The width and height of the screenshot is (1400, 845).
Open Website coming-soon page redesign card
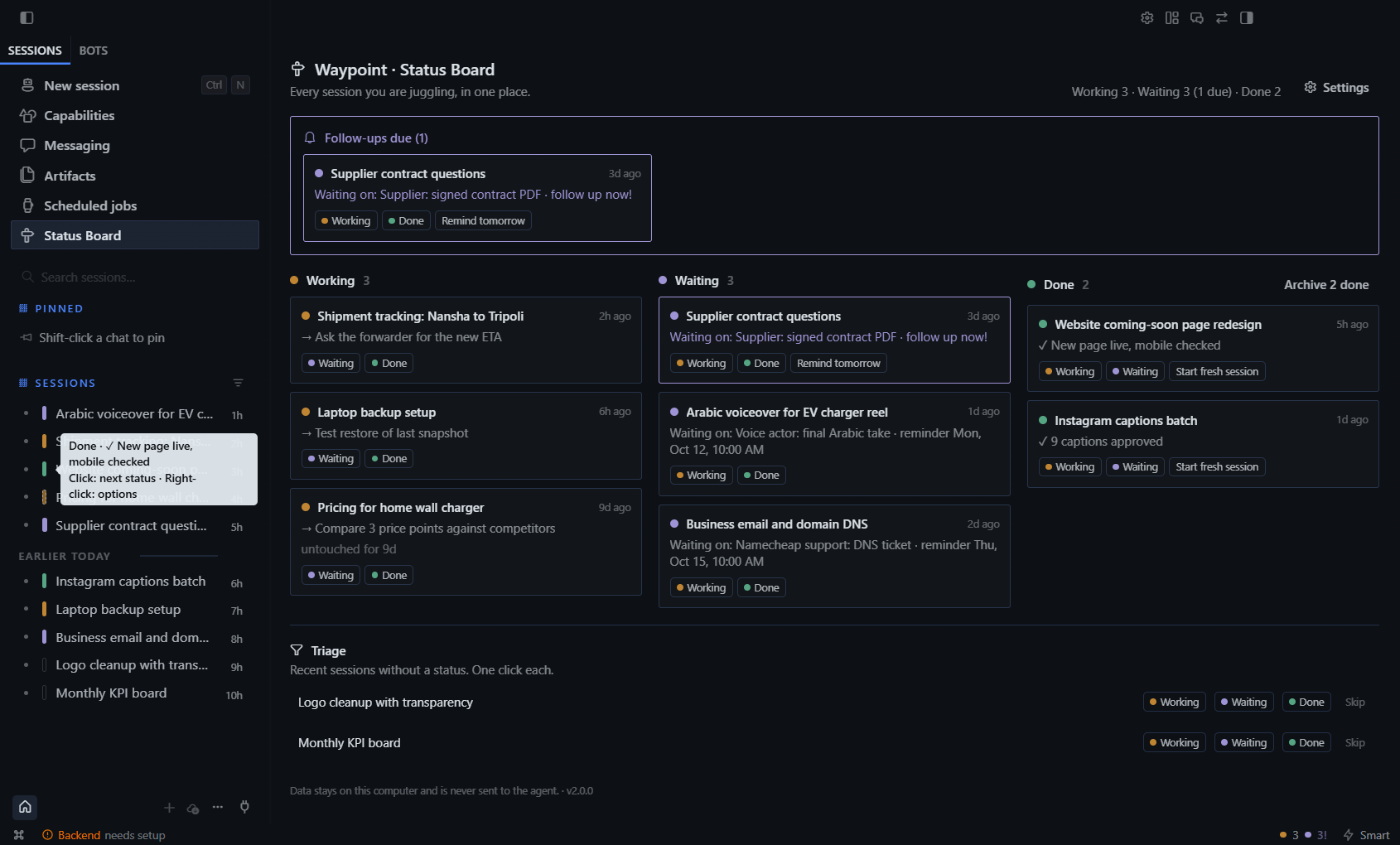1203,348
